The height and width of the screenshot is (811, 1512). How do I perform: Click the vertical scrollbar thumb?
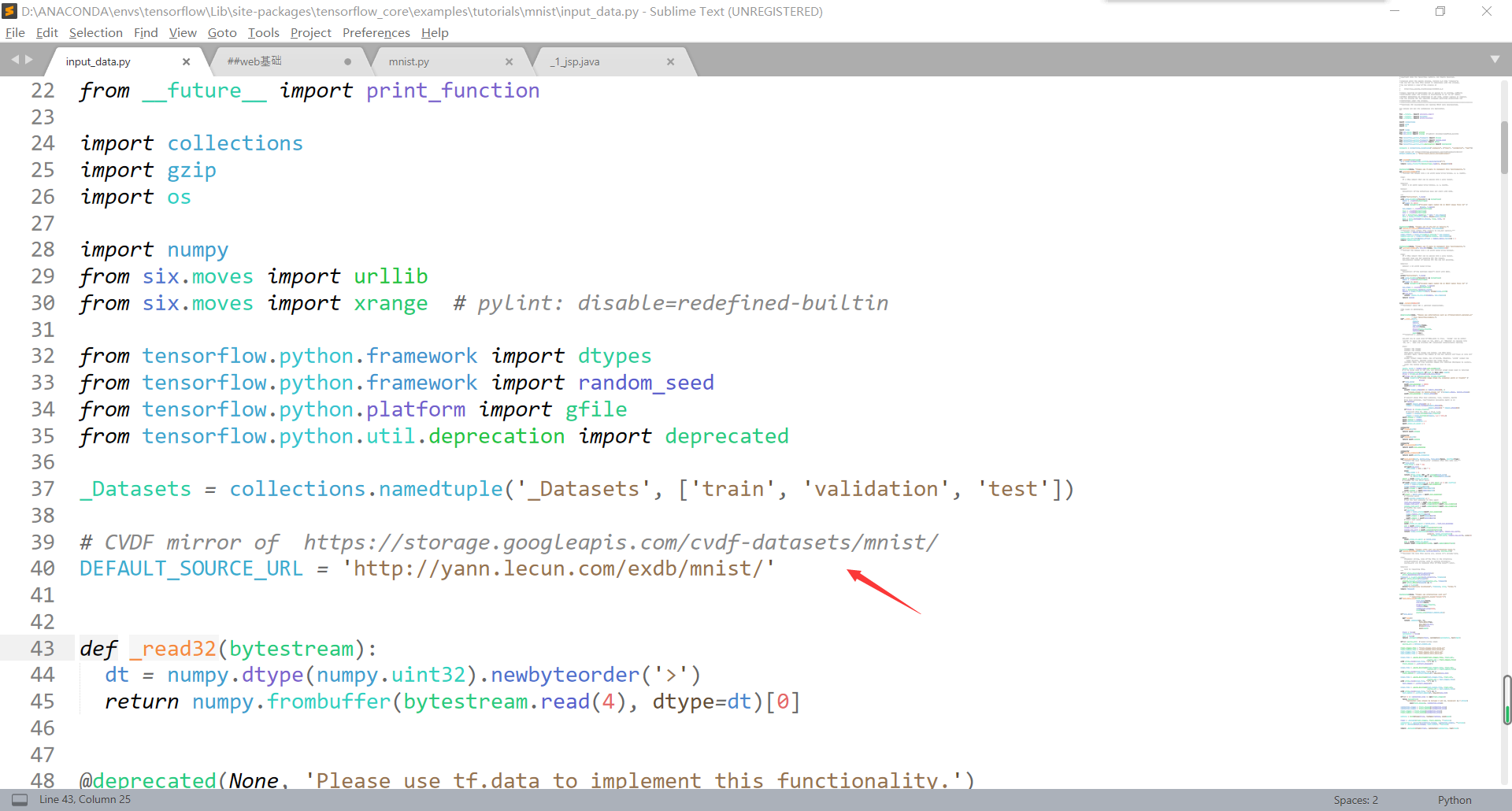pyautogui.click(x=1504, y=147)
